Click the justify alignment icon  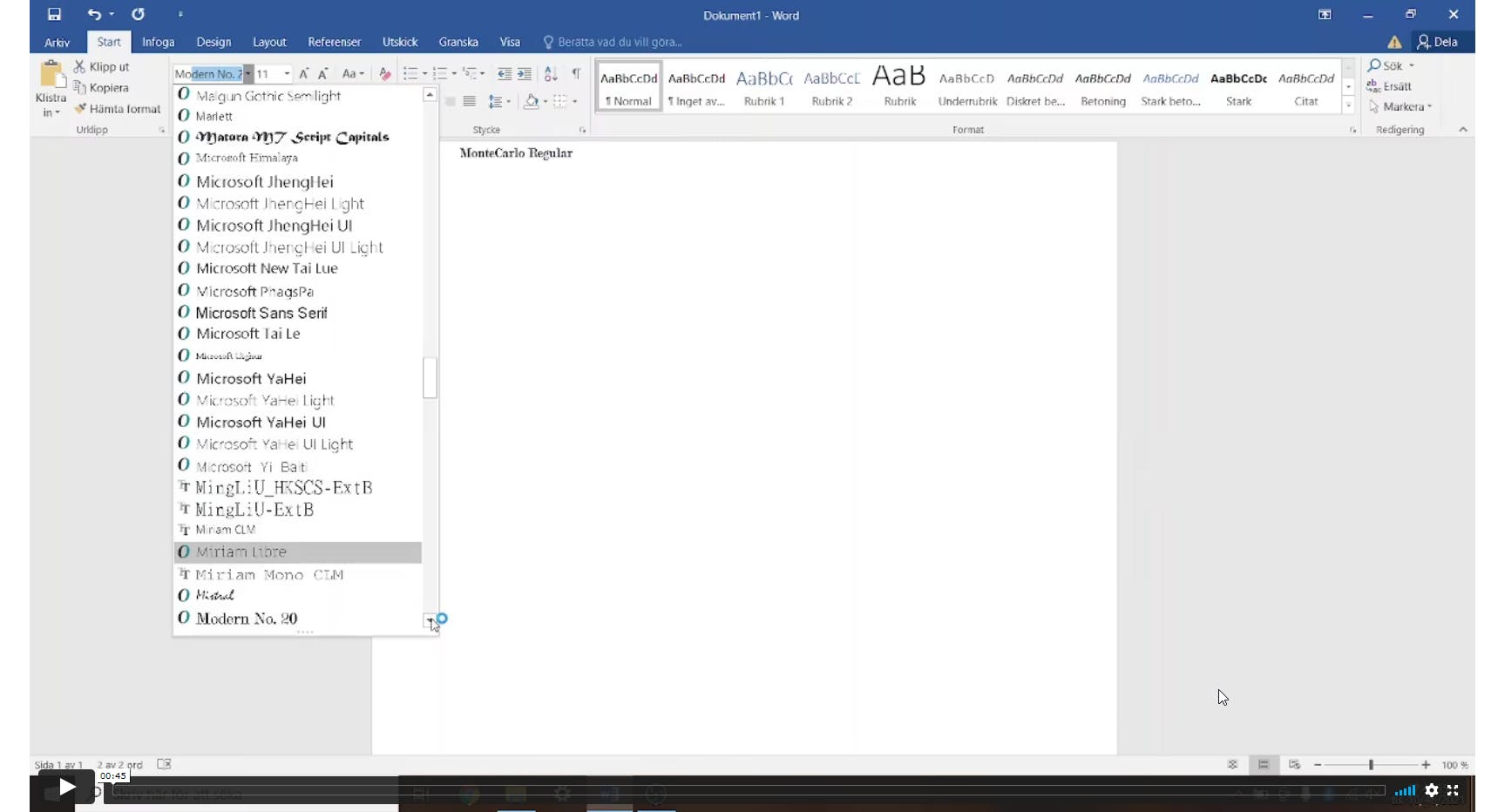pos(470,101)
